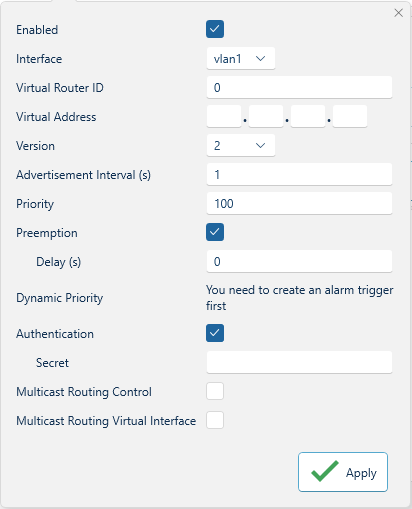Close the dialog with the X icon
The width and height of the screenshot is (412, 509).
point(398,13)
